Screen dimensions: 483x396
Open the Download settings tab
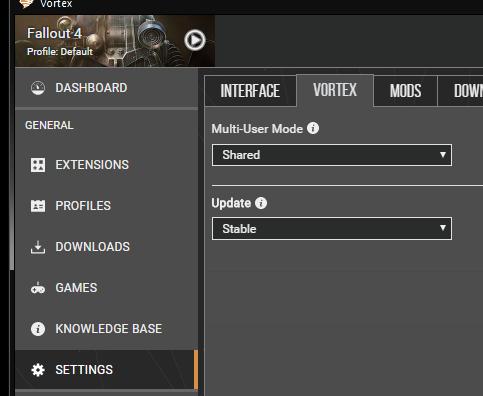460,91
